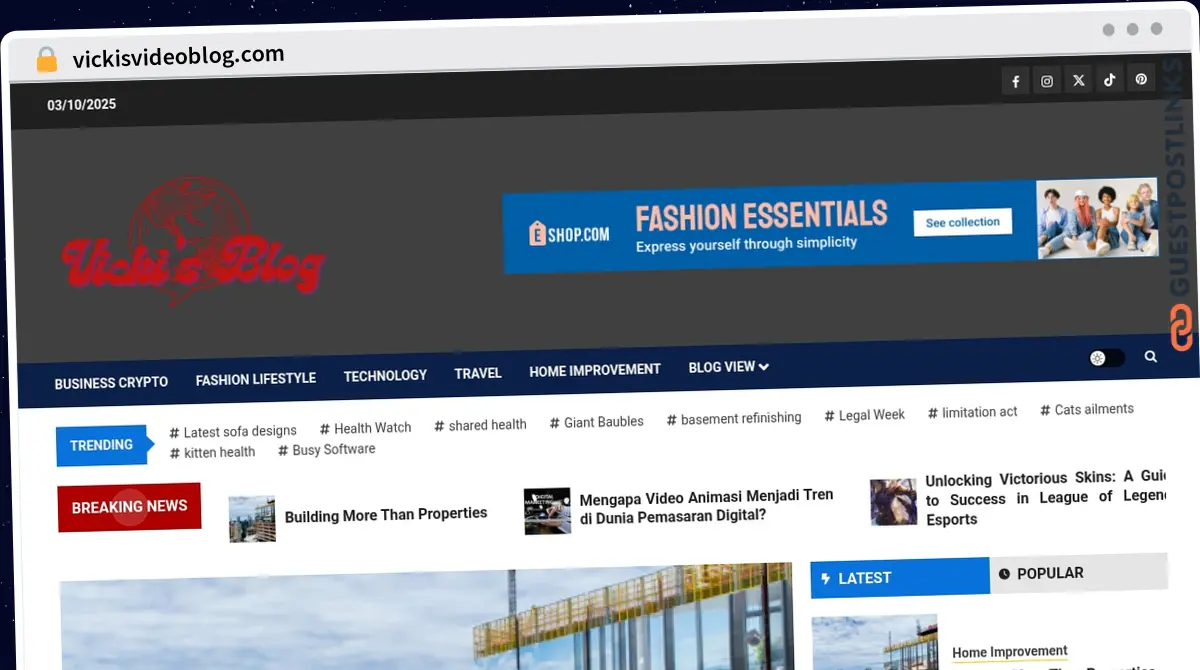Open Fashion Lifestyle menu item
1200x670 pixels.
pyautogui.click(x=256, y=379)
